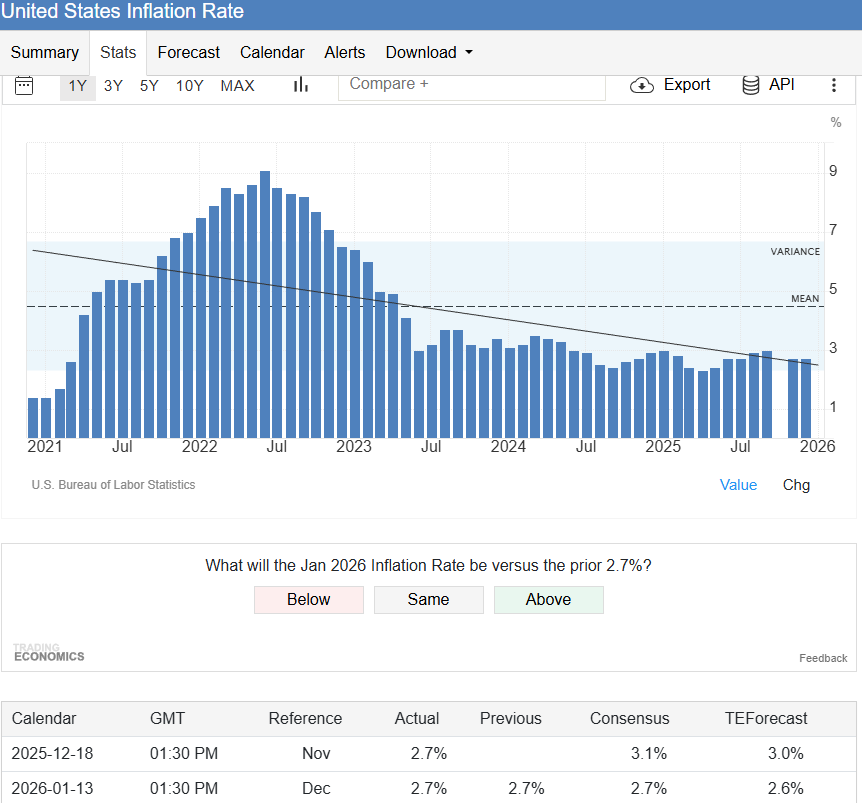Expand the Download dropdown menu

(x=429, y=52)
